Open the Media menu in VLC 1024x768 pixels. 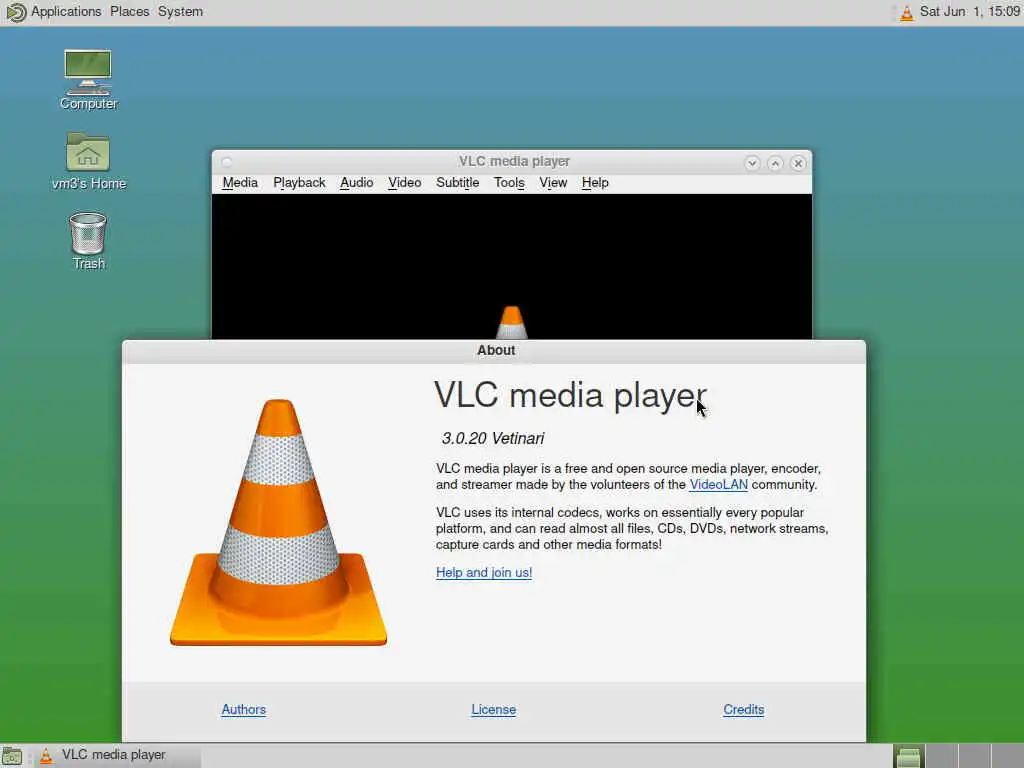(x=240, y=183)
